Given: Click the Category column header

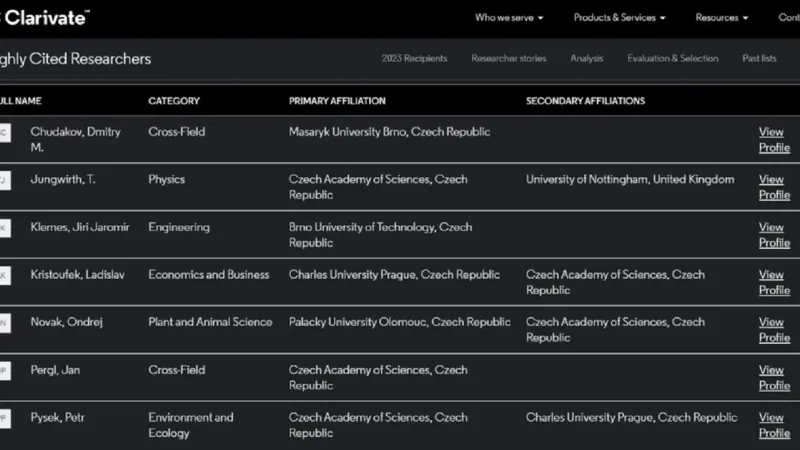Looking at the screenshot, I should pos(174,101).
